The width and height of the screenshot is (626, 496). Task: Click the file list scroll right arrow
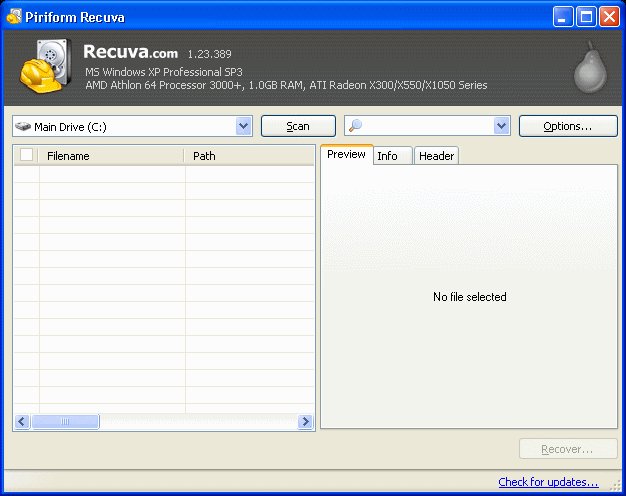pos(305,421)
